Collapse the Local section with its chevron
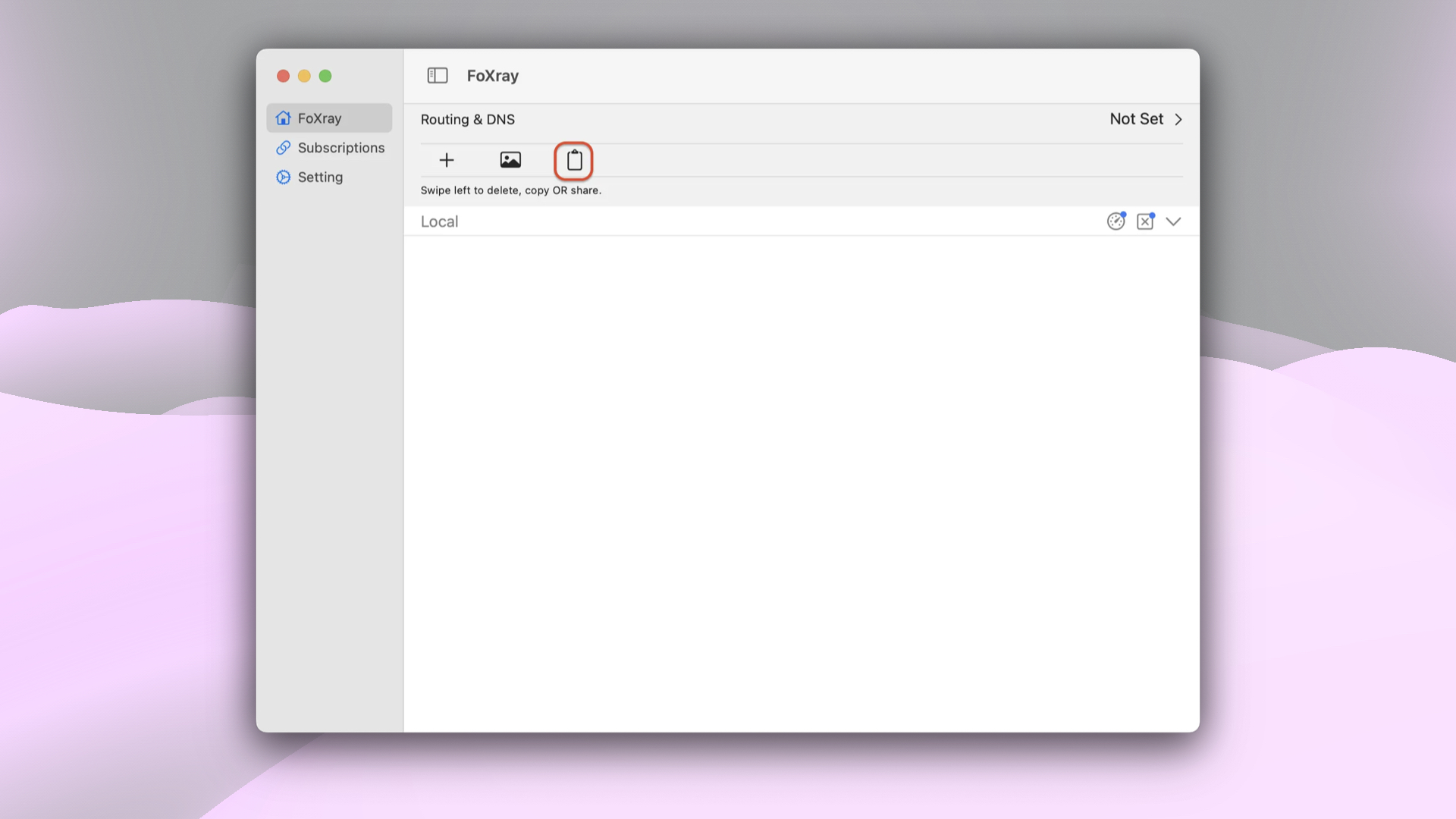Viewport: 1456px width, 819px height. coord(1173,221)
